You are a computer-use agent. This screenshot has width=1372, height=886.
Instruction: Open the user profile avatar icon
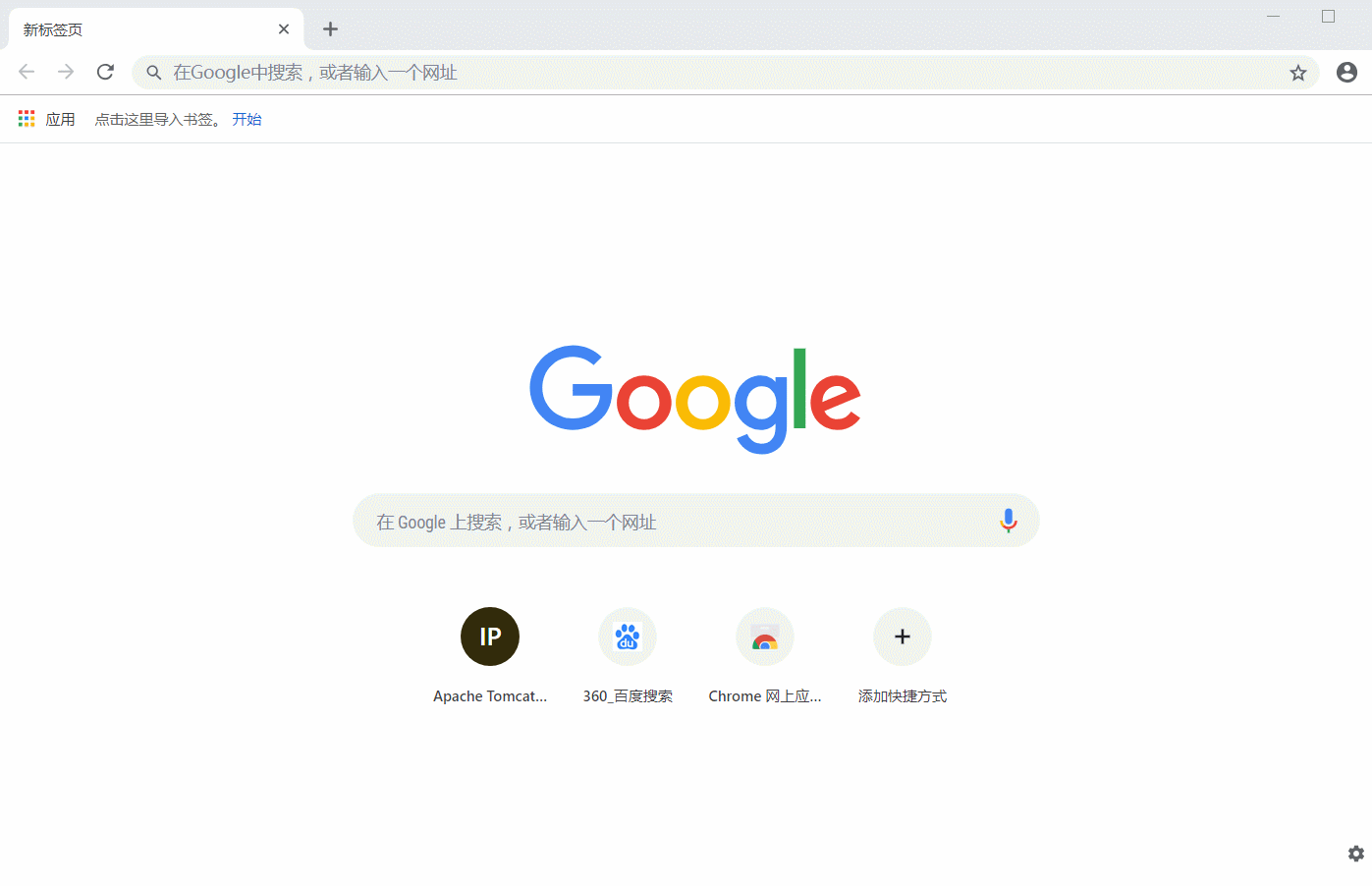[x=1346, y=72]
